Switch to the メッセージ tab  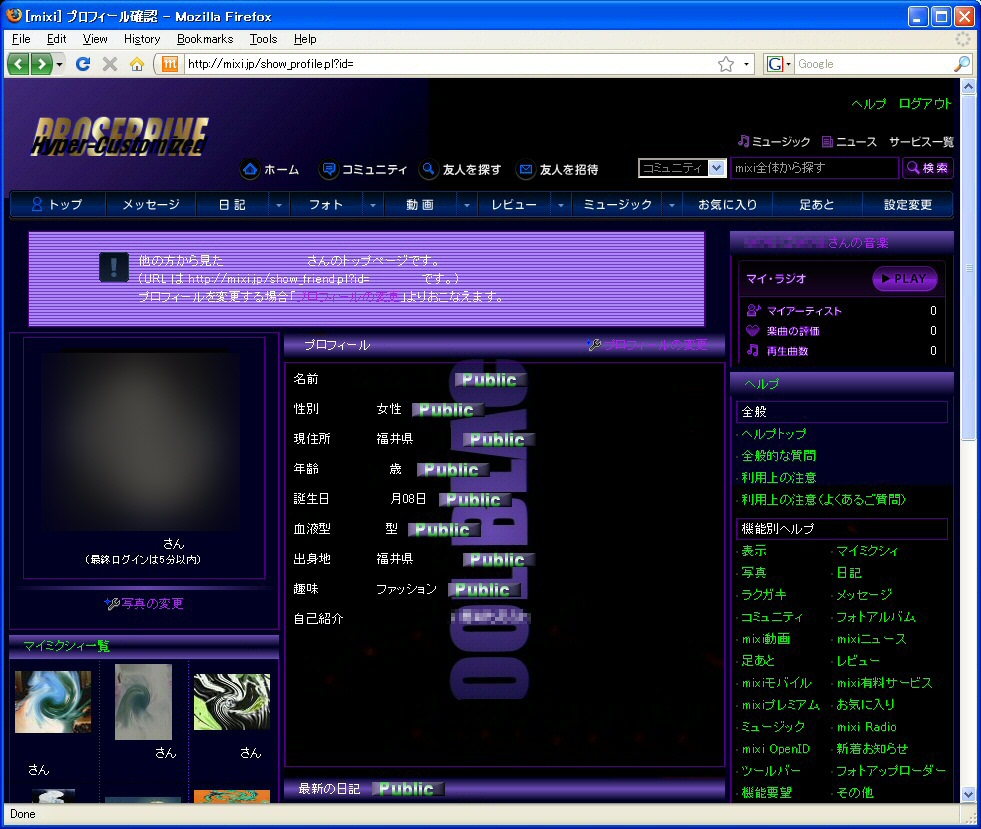click(151, 205)
